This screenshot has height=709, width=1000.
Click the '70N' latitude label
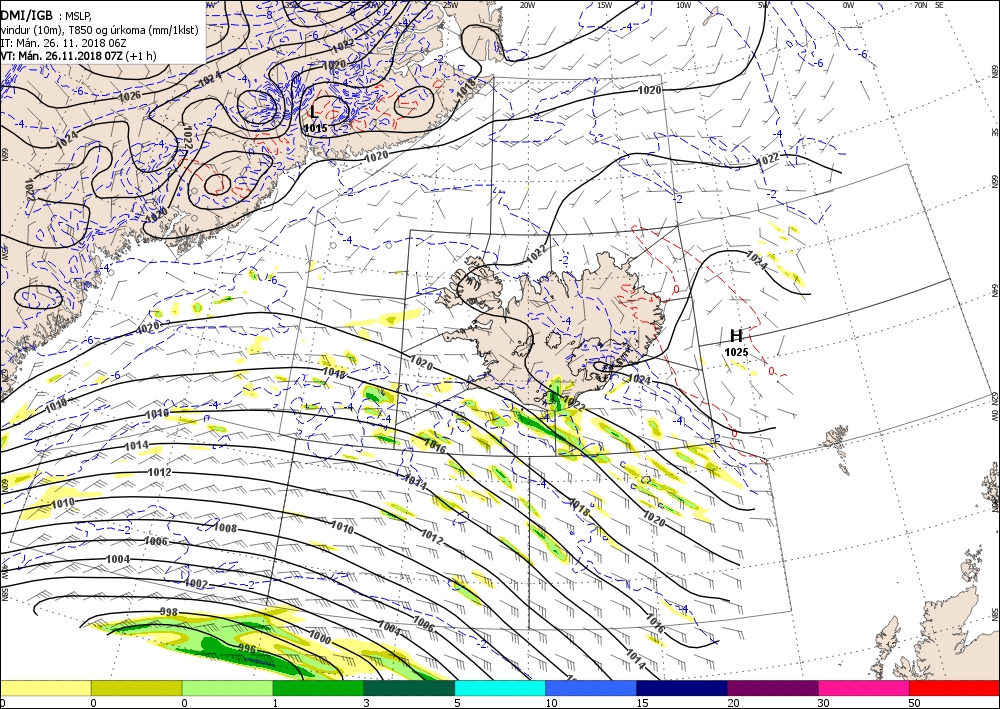coord(920,5)
